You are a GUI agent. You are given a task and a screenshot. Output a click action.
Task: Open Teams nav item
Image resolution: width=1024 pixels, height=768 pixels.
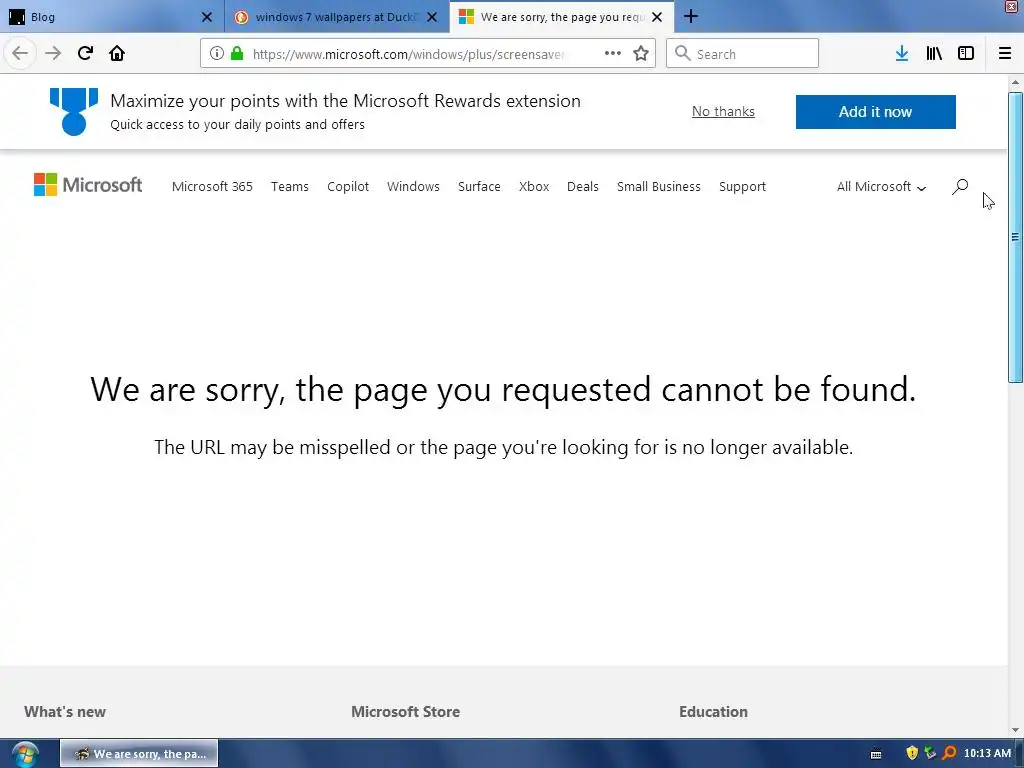pos(290,187)
